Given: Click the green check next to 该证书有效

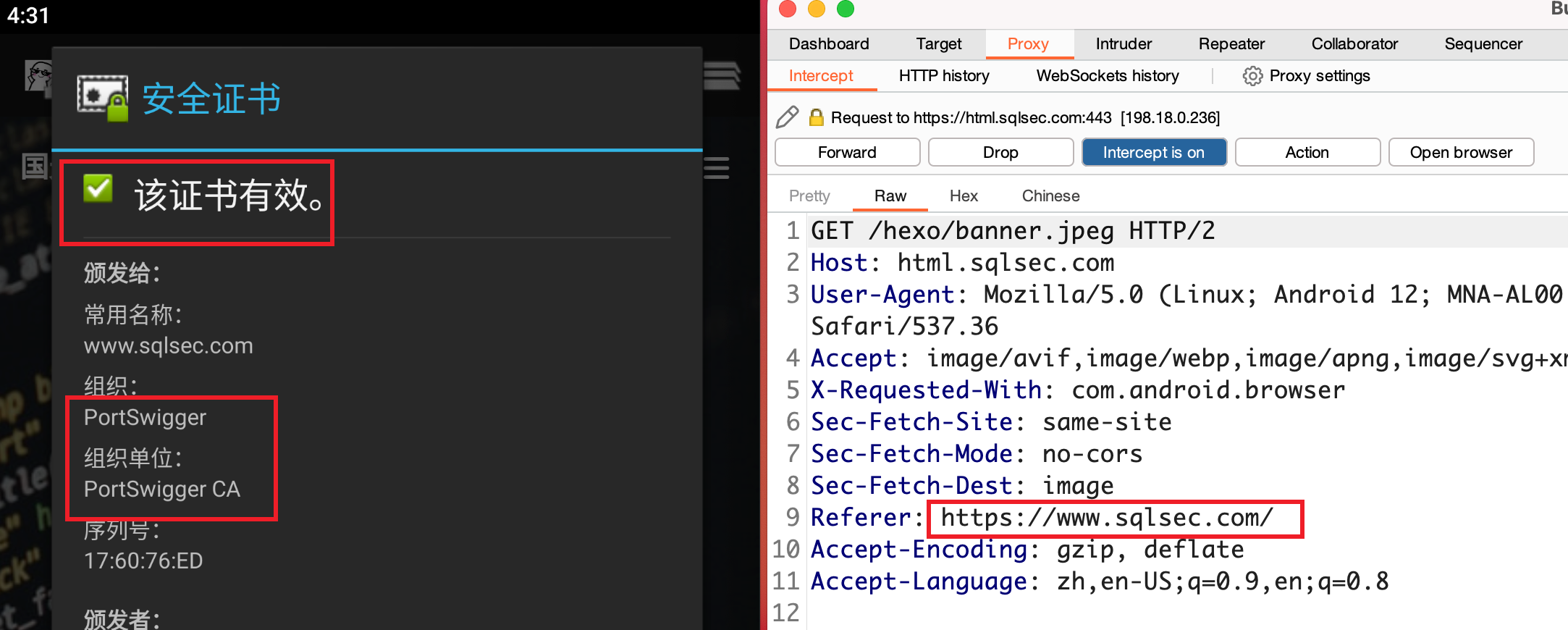Looking at the screenshot, I should 98,189.
